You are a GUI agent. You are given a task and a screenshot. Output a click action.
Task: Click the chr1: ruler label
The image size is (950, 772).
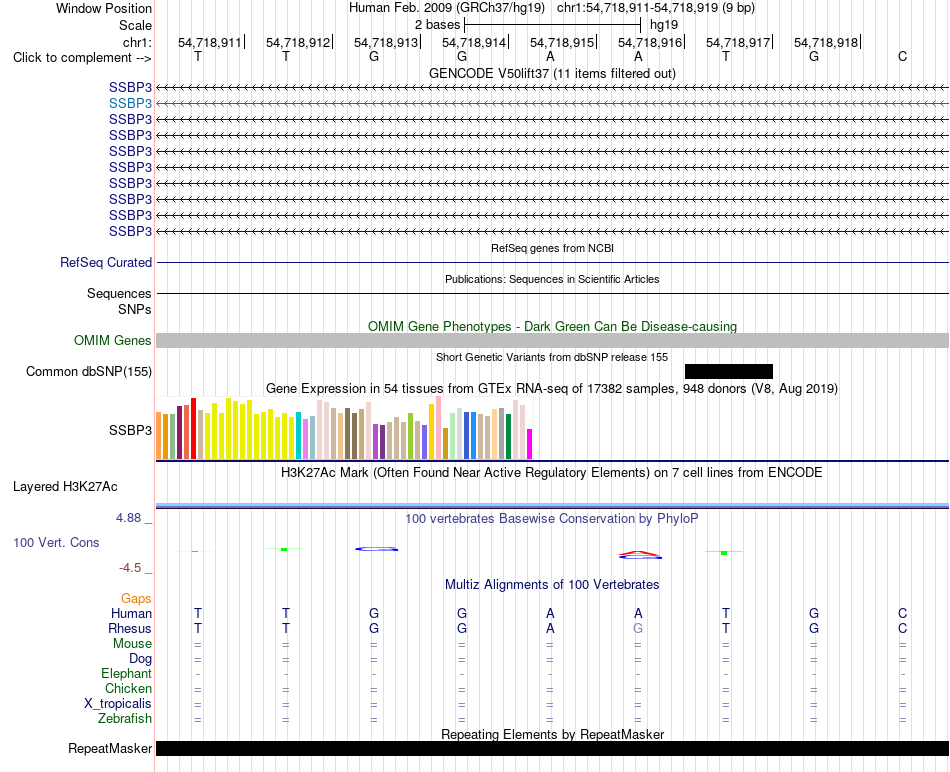pyautogui.click(x=138, y=42)
